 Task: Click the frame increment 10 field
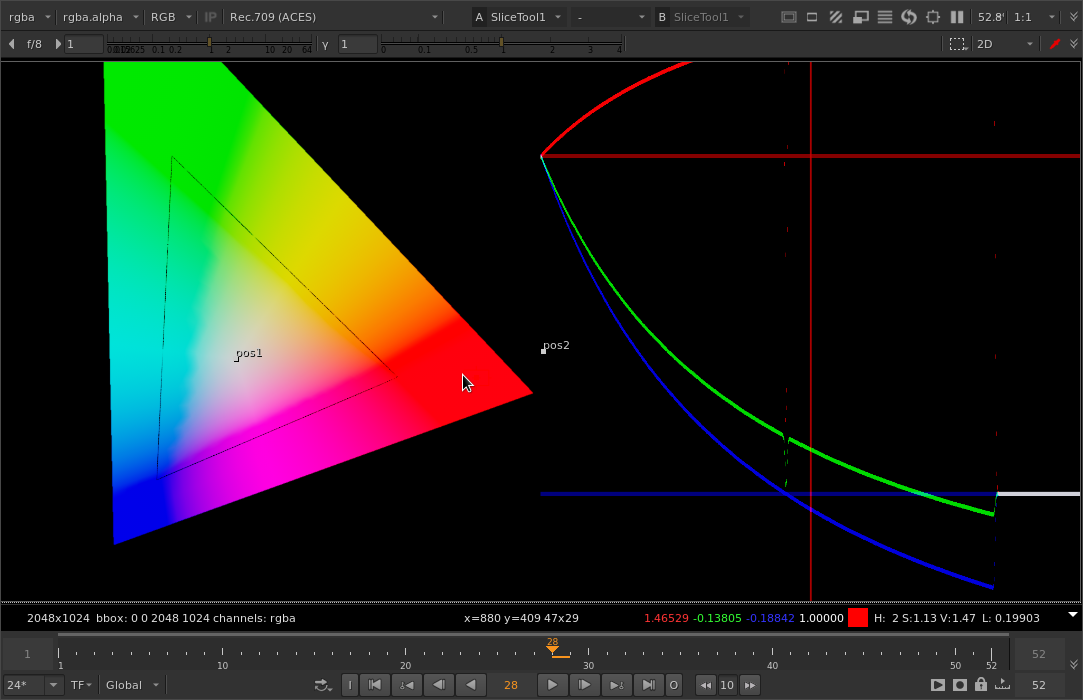click(727, 685)
